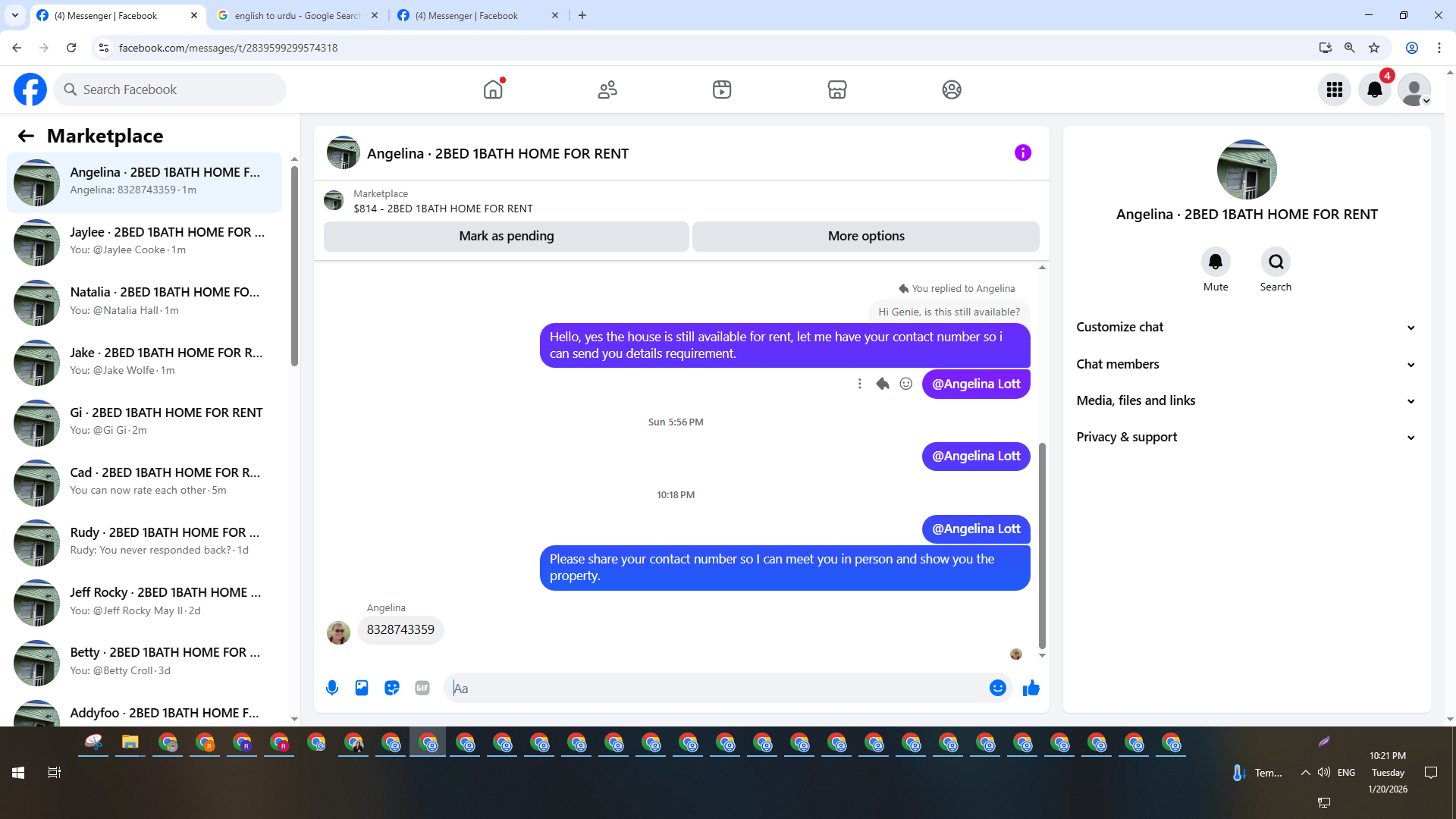
Task: Open Cad 2BED 1BATH conversation
Action: pos(144,482)
